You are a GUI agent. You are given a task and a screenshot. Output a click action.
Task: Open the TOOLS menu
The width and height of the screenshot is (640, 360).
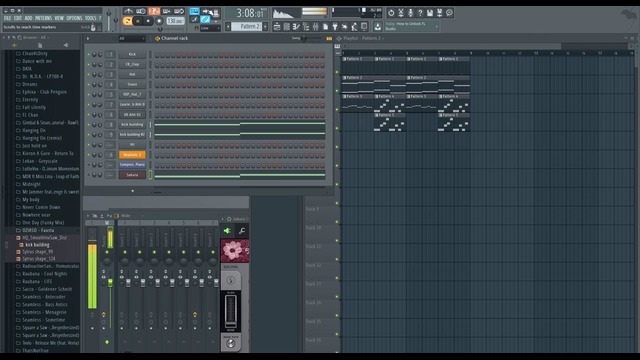pyautogui.click(x=90, y=18)
